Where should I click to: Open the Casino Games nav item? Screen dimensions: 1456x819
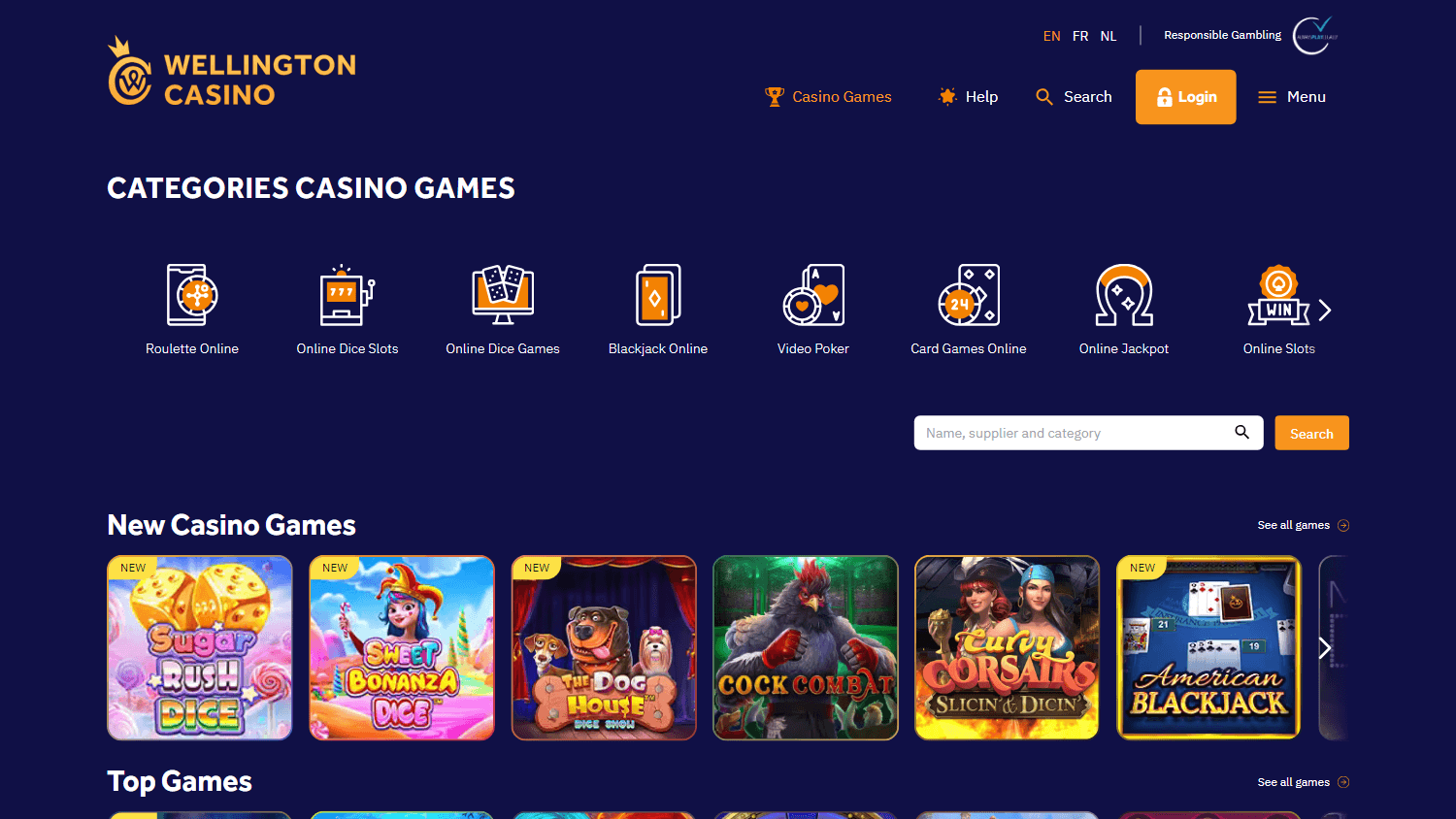(828, 97)
